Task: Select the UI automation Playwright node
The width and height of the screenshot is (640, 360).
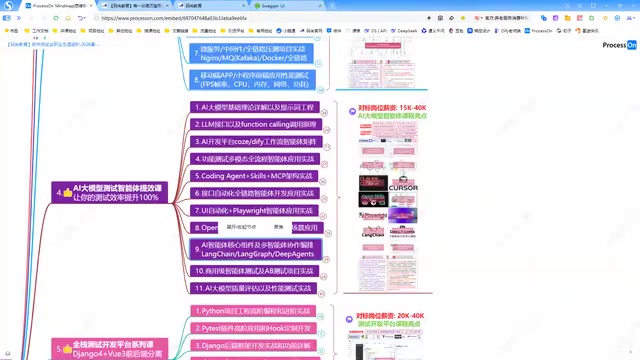Action: 254,211
